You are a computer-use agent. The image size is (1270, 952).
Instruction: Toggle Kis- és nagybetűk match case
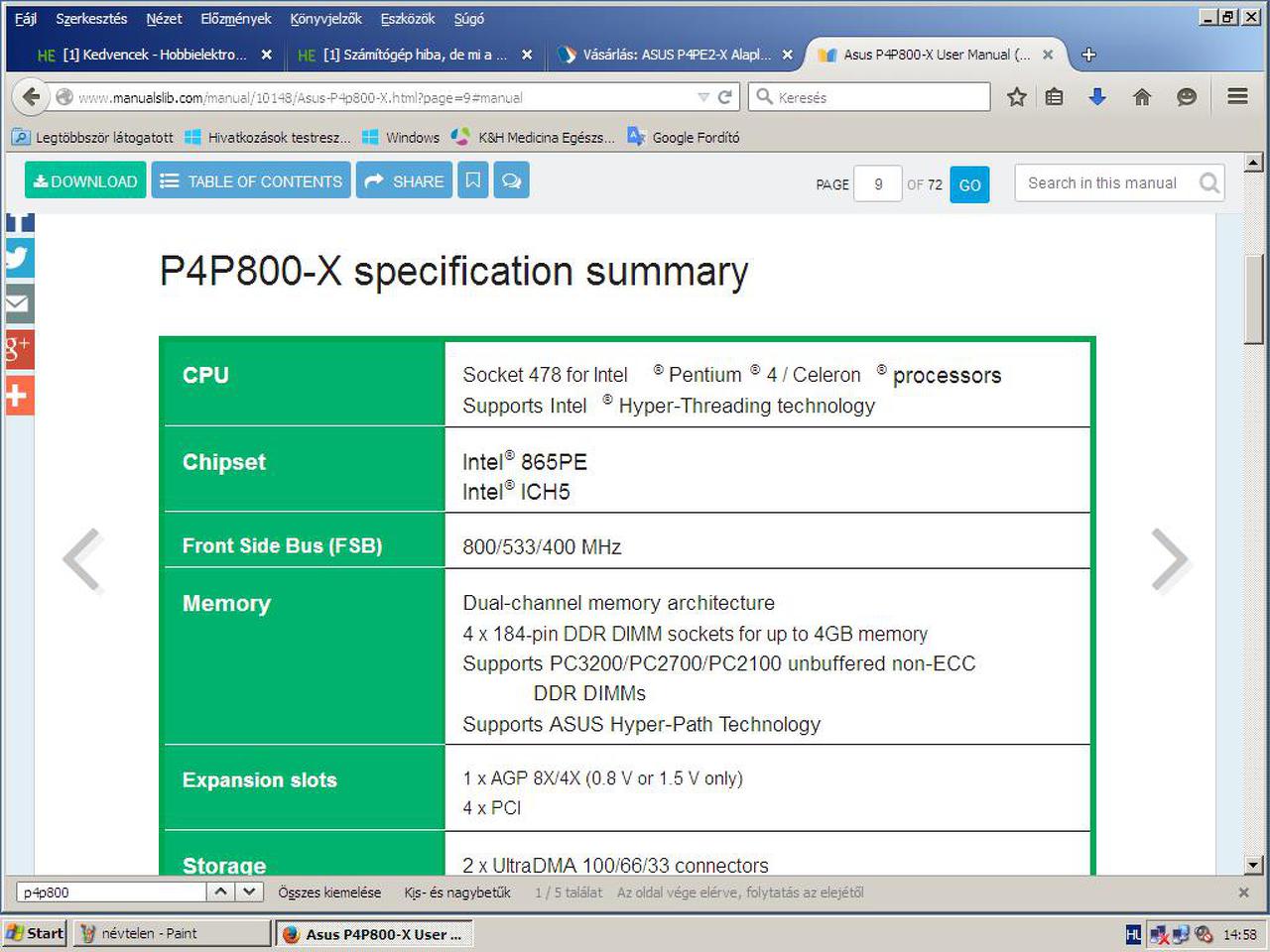point(457,892)
